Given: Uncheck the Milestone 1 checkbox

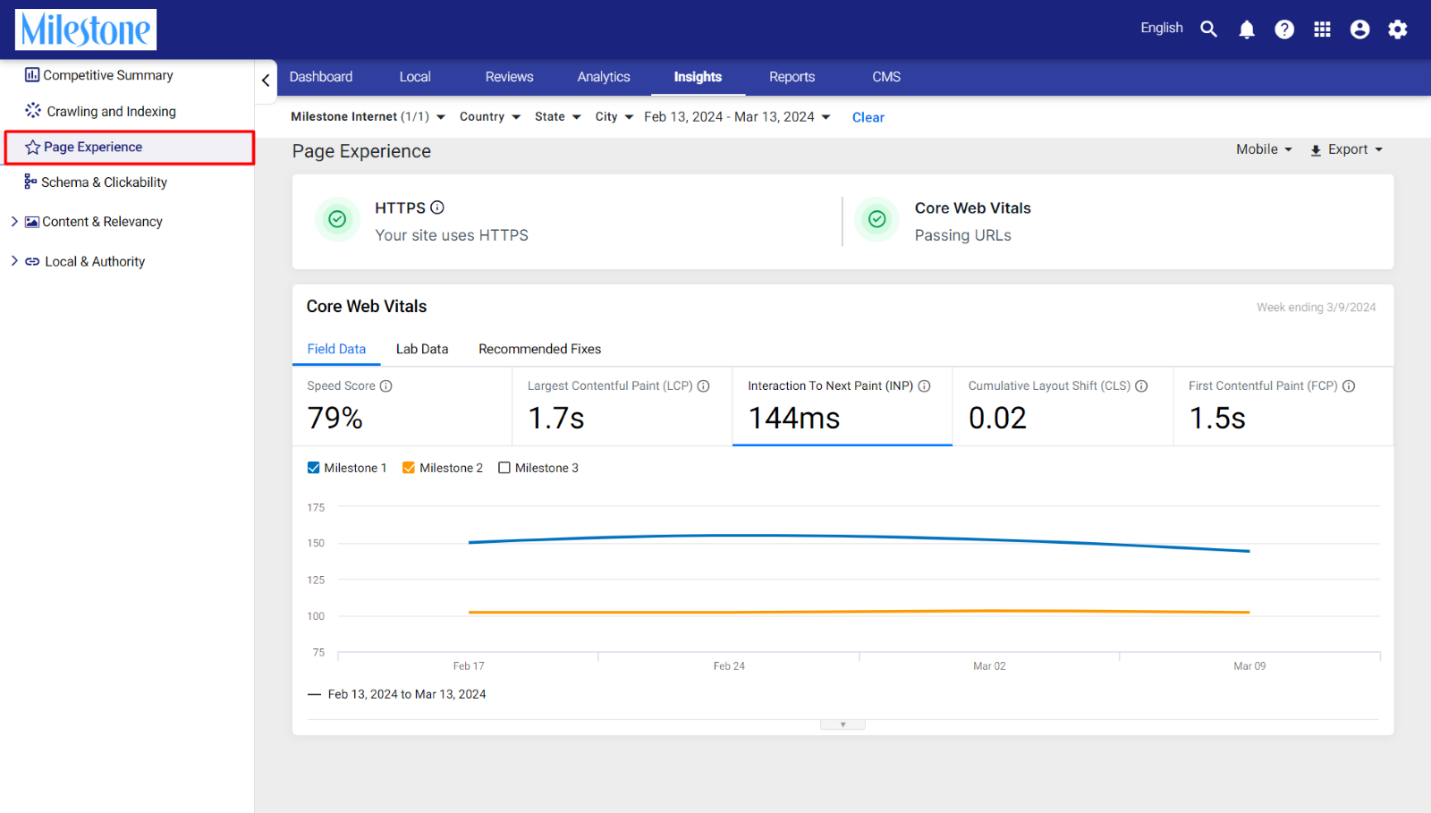Looking at the screenshot, I should pyautogui.click(x=314, y=468).
